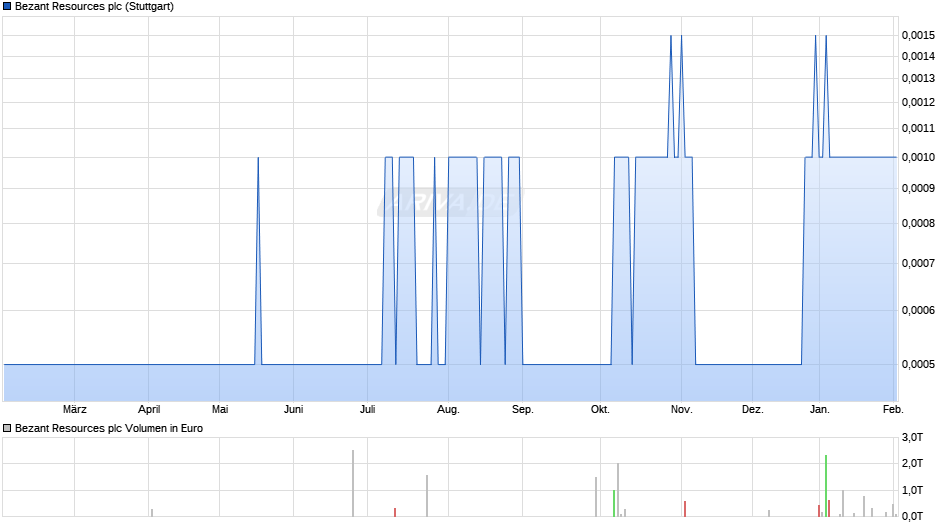Select the April month label
This screenshot has width=940, height=526.
pyautogui.click(x=149, y=409)
